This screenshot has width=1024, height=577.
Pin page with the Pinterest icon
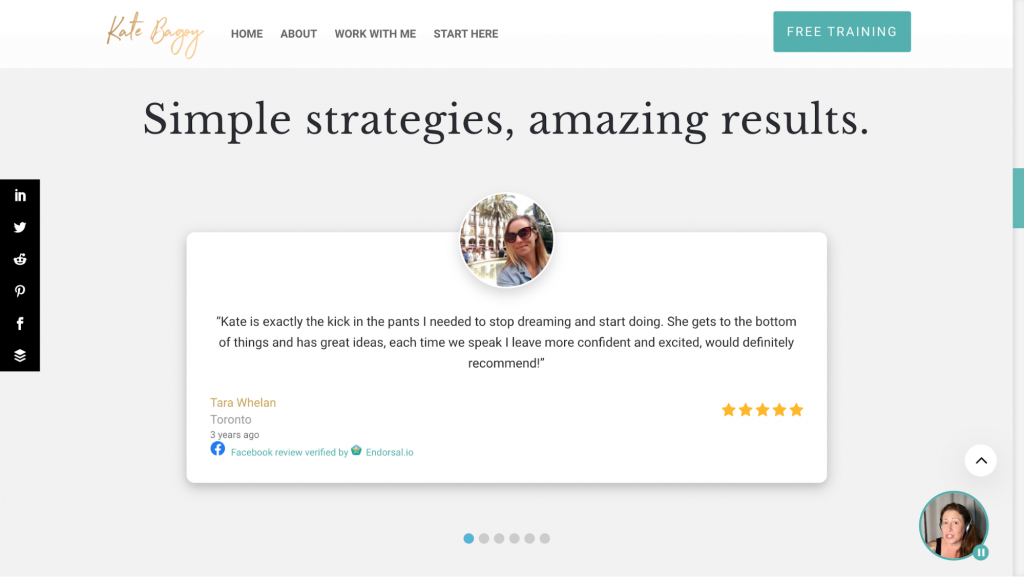click(x=20, y=291)
